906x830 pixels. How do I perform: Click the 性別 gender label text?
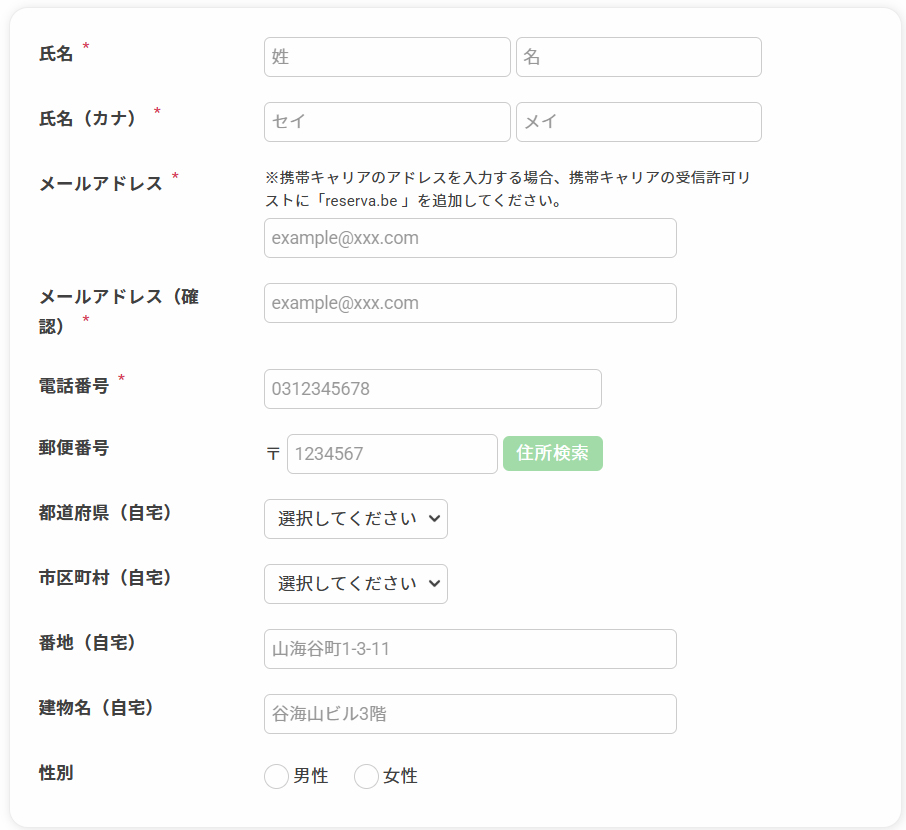56,772
